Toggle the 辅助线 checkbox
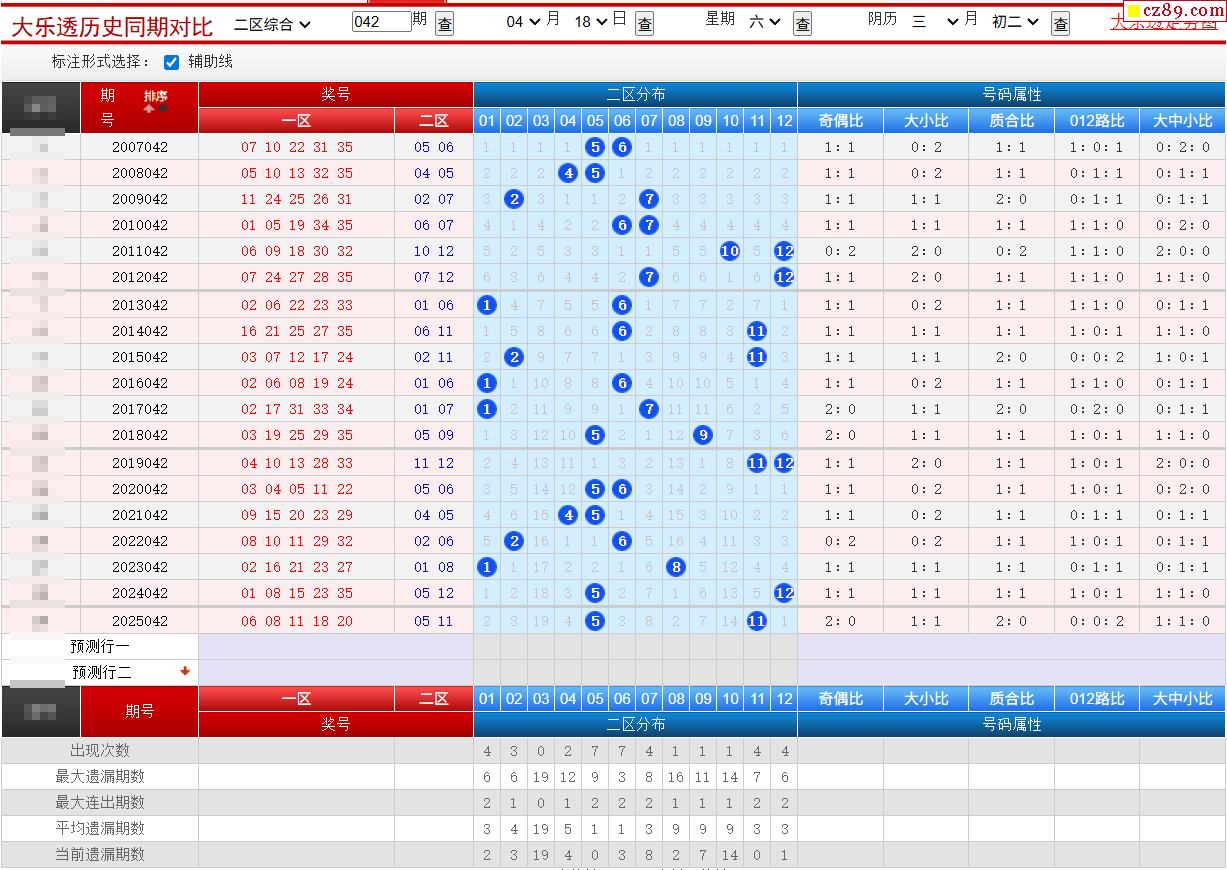This screenshot has height=870, width=1227. coord(171,62)
